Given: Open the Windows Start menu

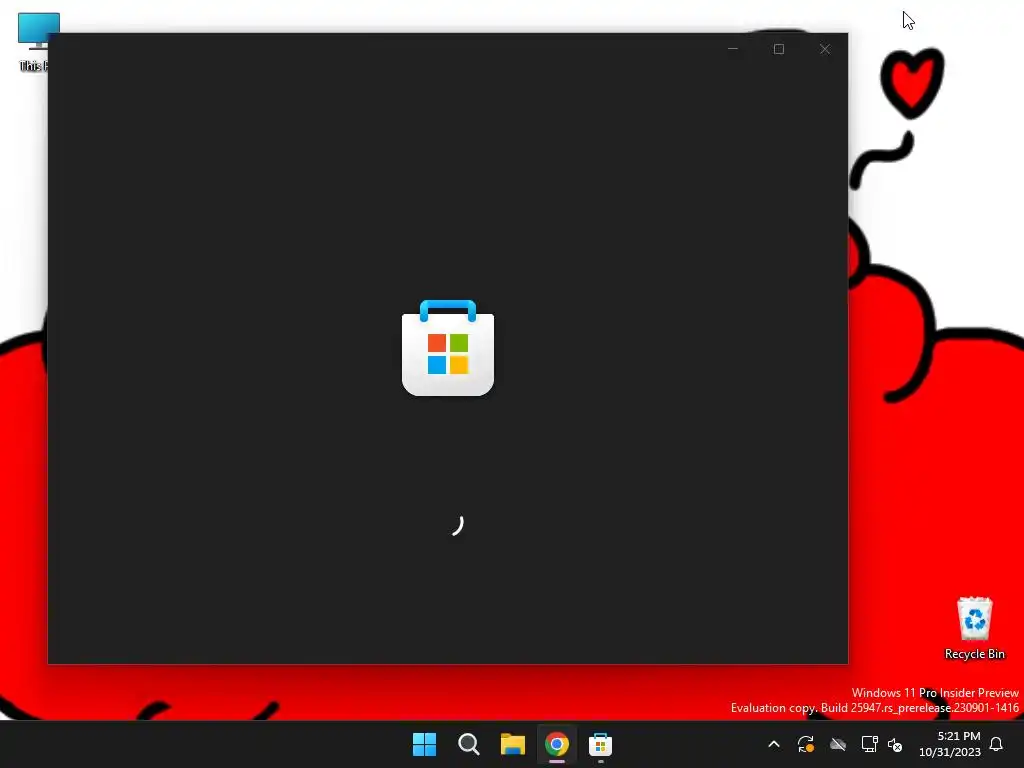Looking at the screenshot, I should point(424,744).
